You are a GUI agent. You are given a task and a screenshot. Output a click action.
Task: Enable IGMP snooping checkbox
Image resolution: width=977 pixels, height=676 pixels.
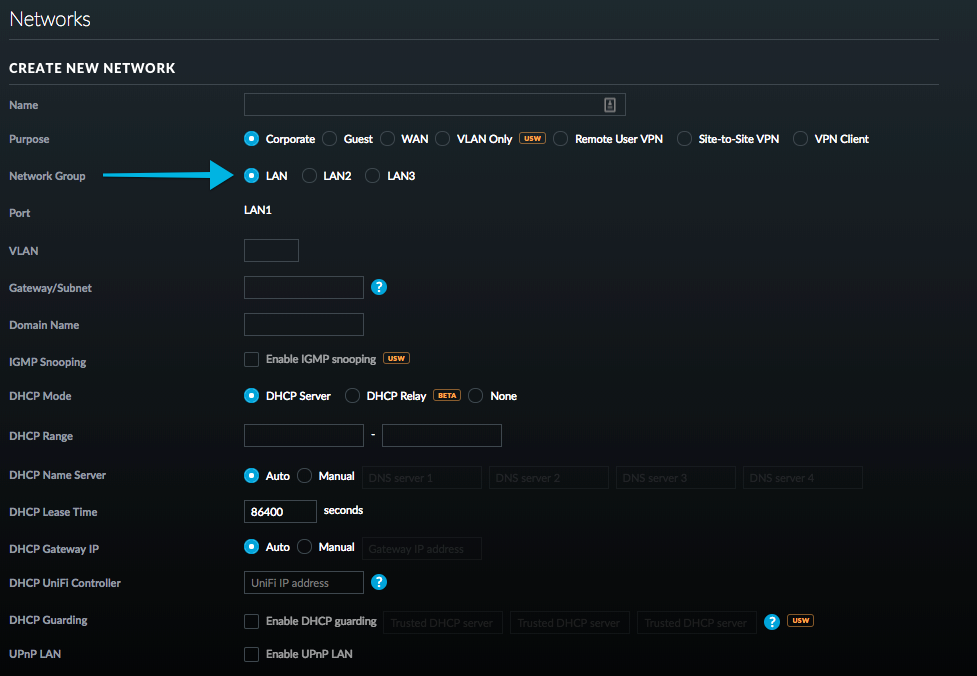(252, 359)
